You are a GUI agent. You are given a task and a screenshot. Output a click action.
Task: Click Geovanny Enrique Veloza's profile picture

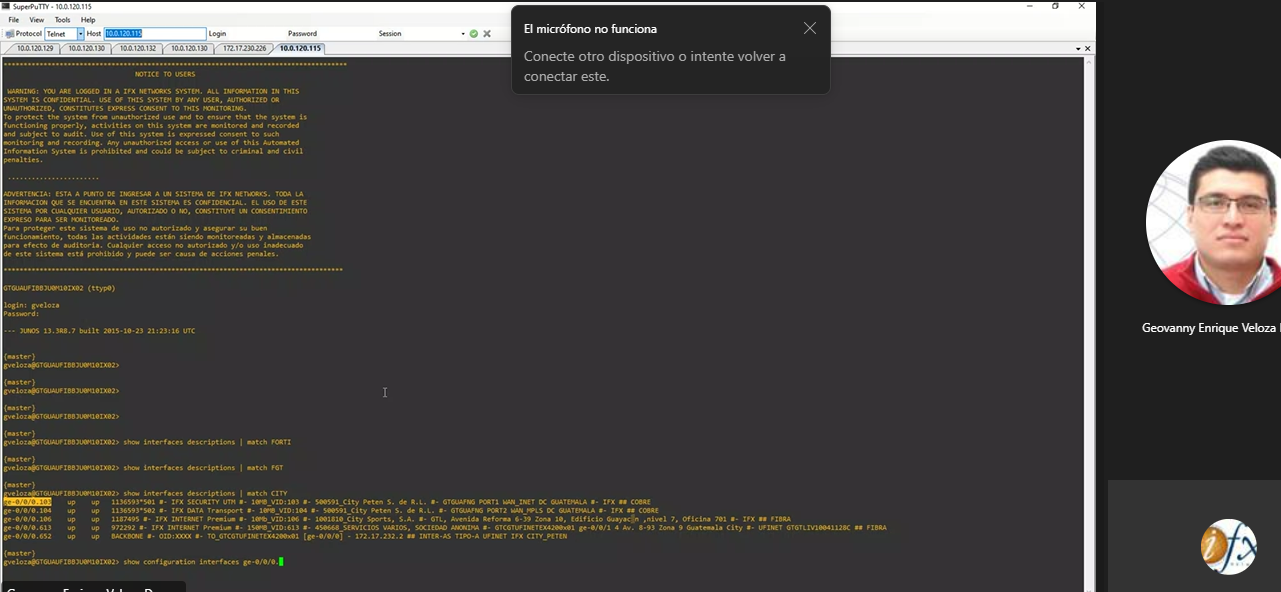1214,223
